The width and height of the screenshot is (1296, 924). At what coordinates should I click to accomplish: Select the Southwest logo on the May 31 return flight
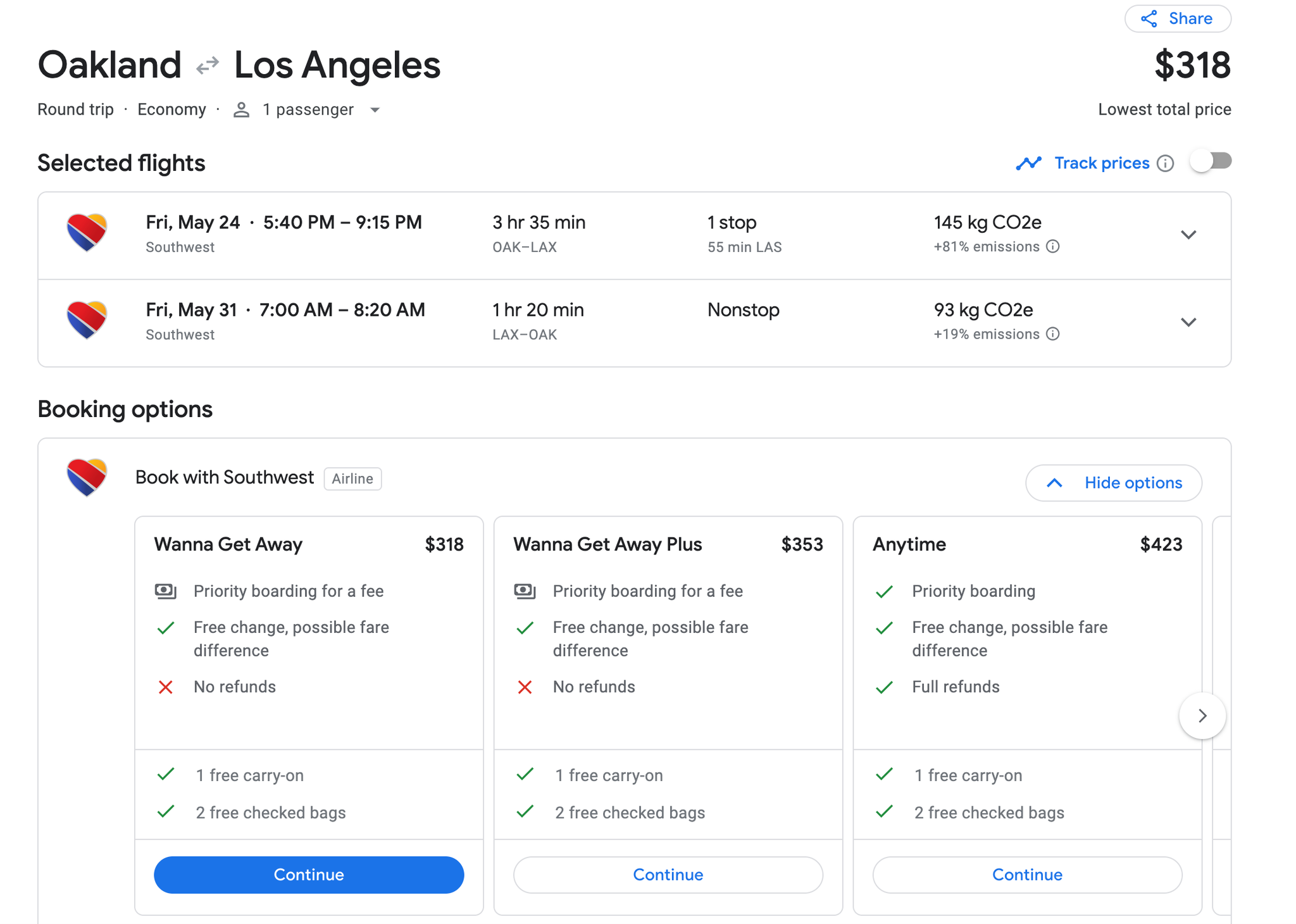tap(87, 320)
